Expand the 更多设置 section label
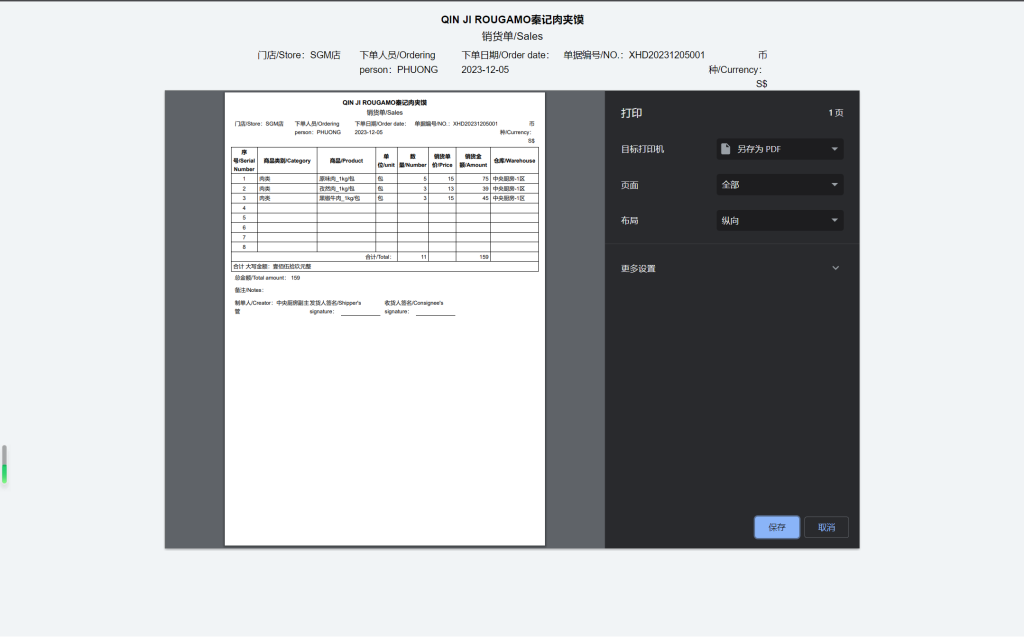 (638, 268)
